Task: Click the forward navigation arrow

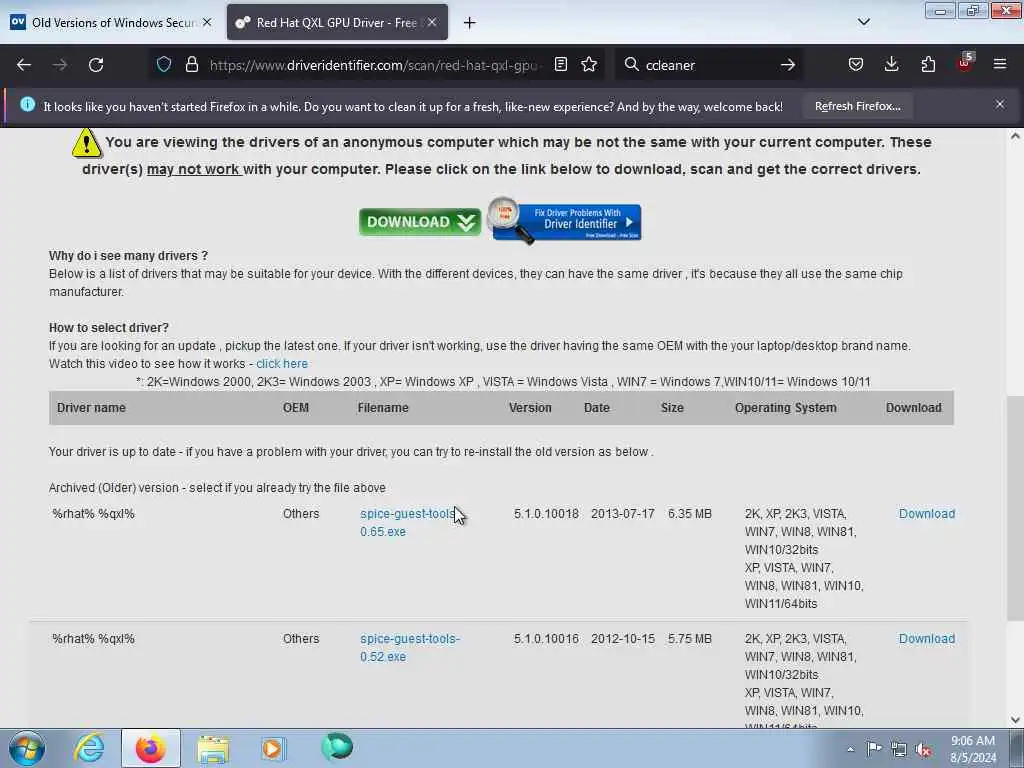Action: coord(60,65)
